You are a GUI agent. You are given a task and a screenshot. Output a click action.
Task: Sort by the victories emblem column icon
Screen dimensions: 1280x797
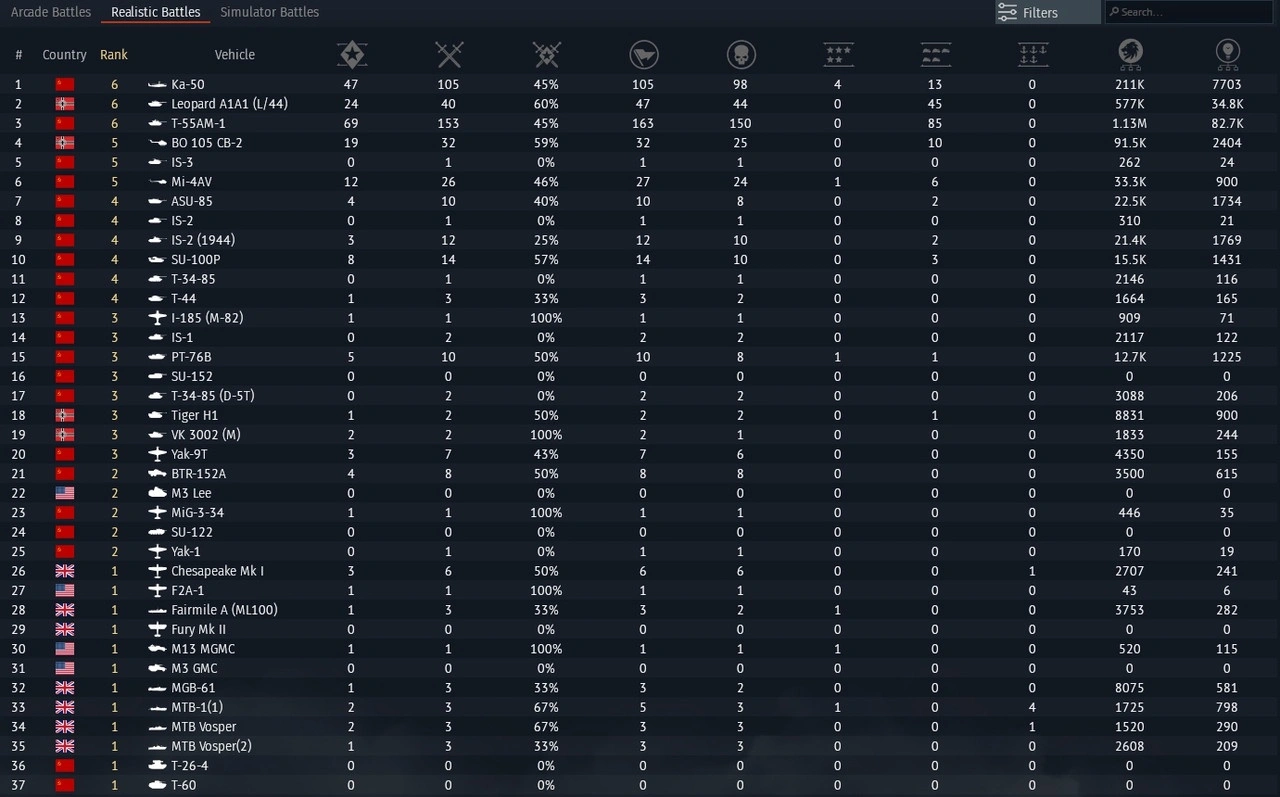[x=351, y=54]
